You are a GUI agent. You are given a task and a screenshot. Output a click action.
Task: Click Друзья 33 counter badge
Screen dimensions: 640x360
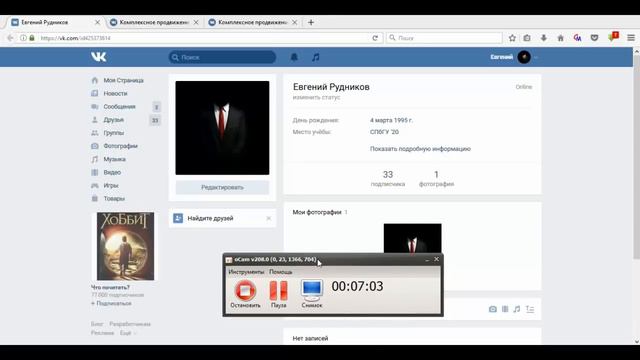coord(155,120)
